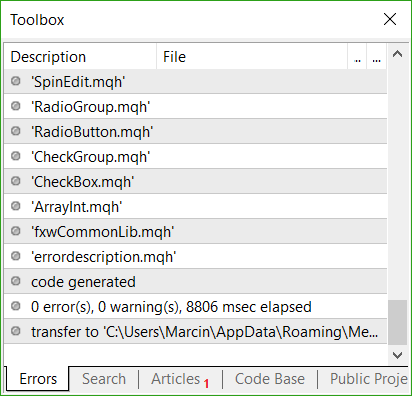Click the info icon beside the 'transfer to' row
Screen dimensions: 412x396
[x=16, y=331]
